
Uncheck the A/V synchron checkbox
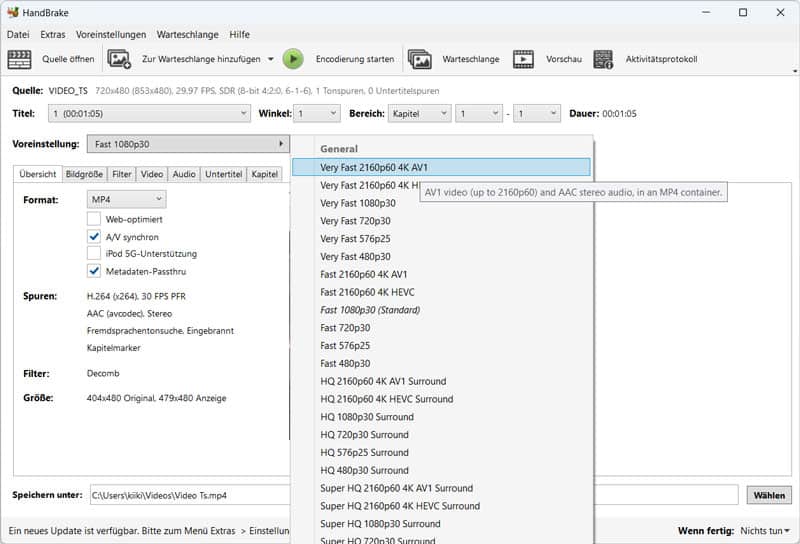94,237
